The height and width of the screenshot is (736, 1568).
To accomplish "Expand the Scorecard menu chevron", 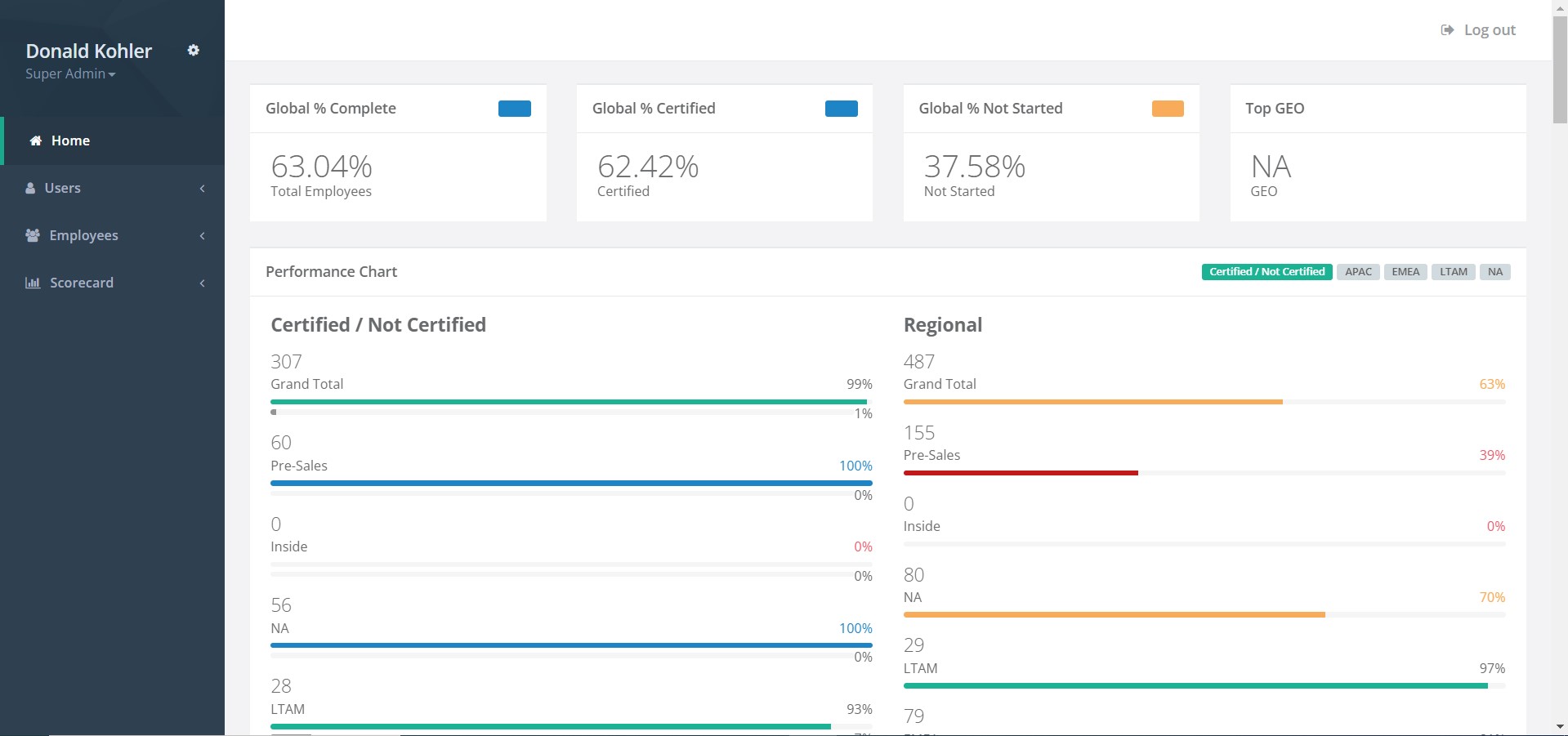I will pos(202,283).
